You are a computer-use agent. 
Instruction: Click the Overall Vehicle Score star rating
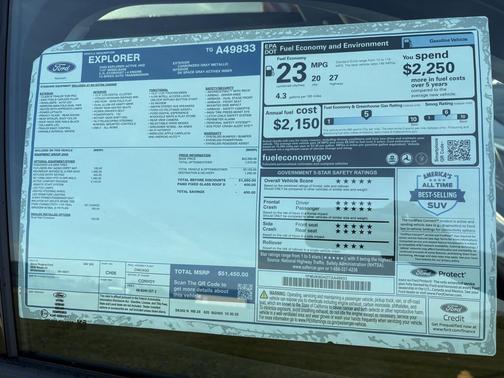(x=354, y=181)
